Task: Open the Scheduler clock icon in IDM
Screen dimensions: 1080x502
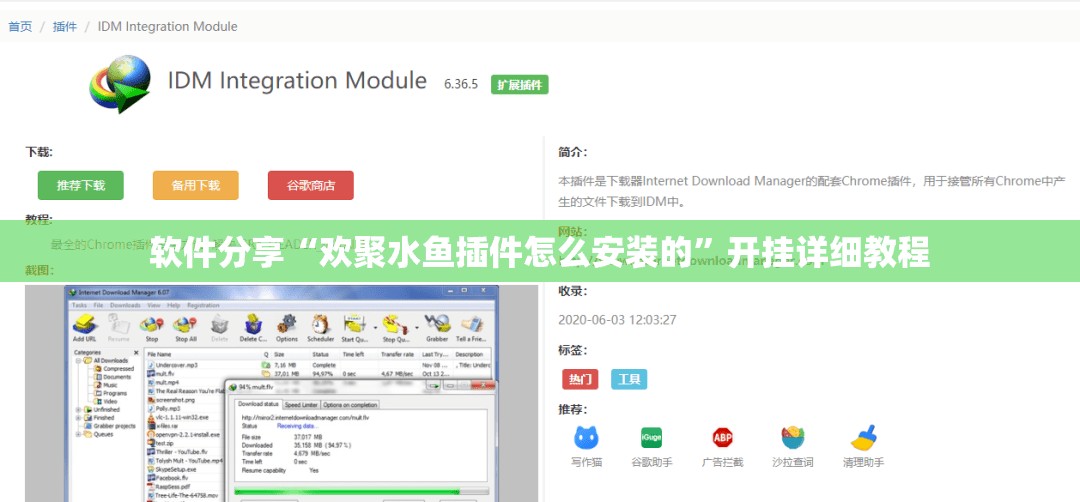Action: [x=320, y=324]
